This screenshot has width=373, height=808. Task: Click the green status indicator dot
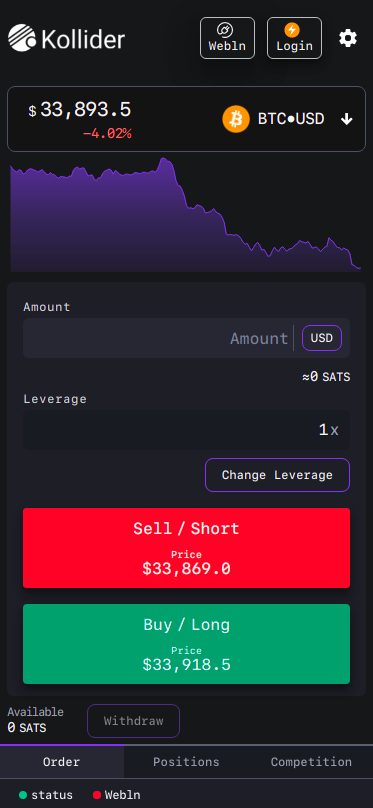(x=23, y=795)
